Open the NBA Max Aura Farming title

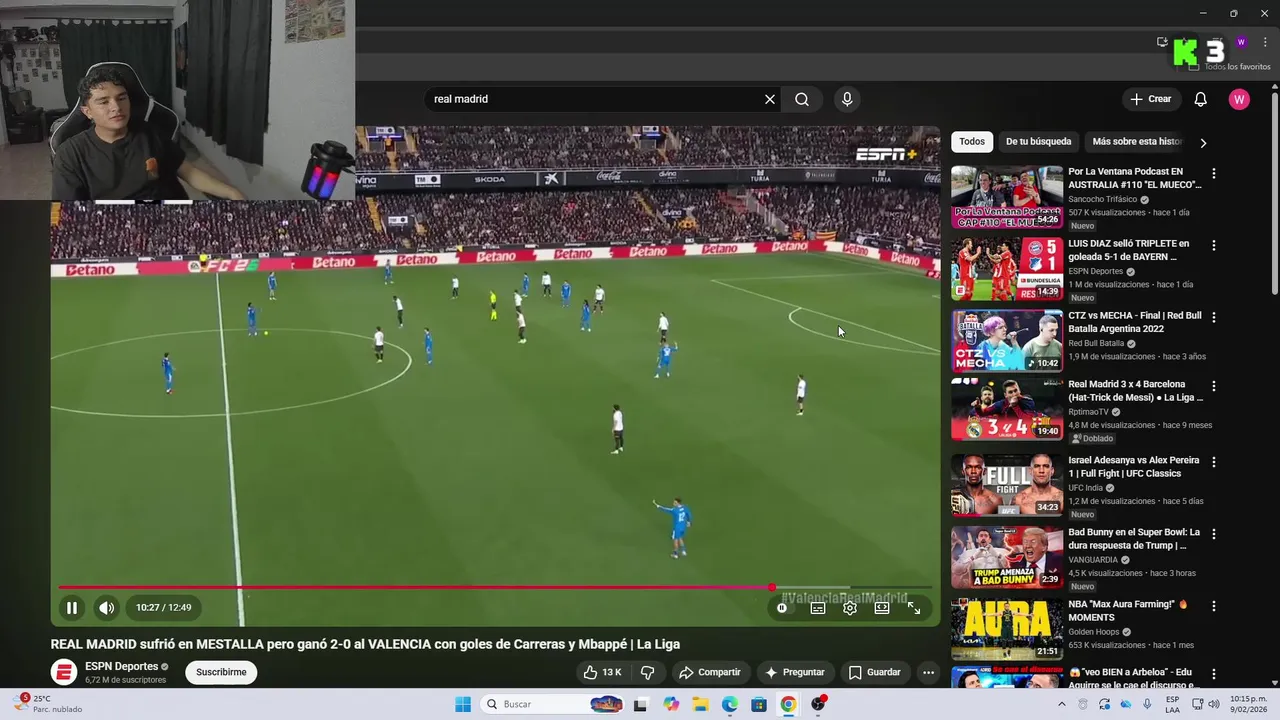1128,611
